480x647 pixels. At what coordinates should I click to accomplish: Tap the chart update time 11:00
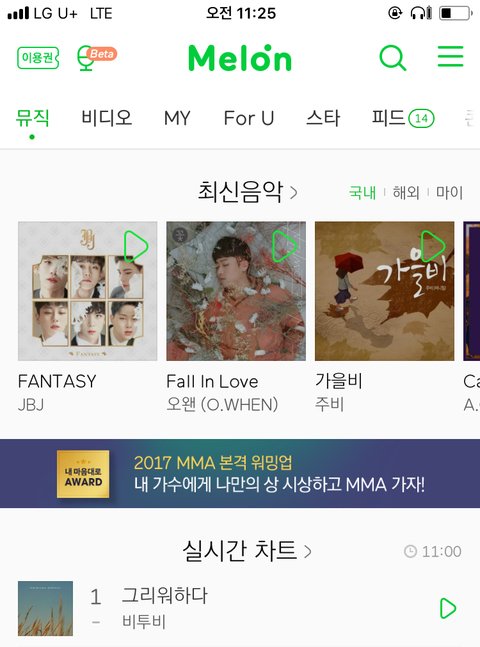(x=433, y=551)
